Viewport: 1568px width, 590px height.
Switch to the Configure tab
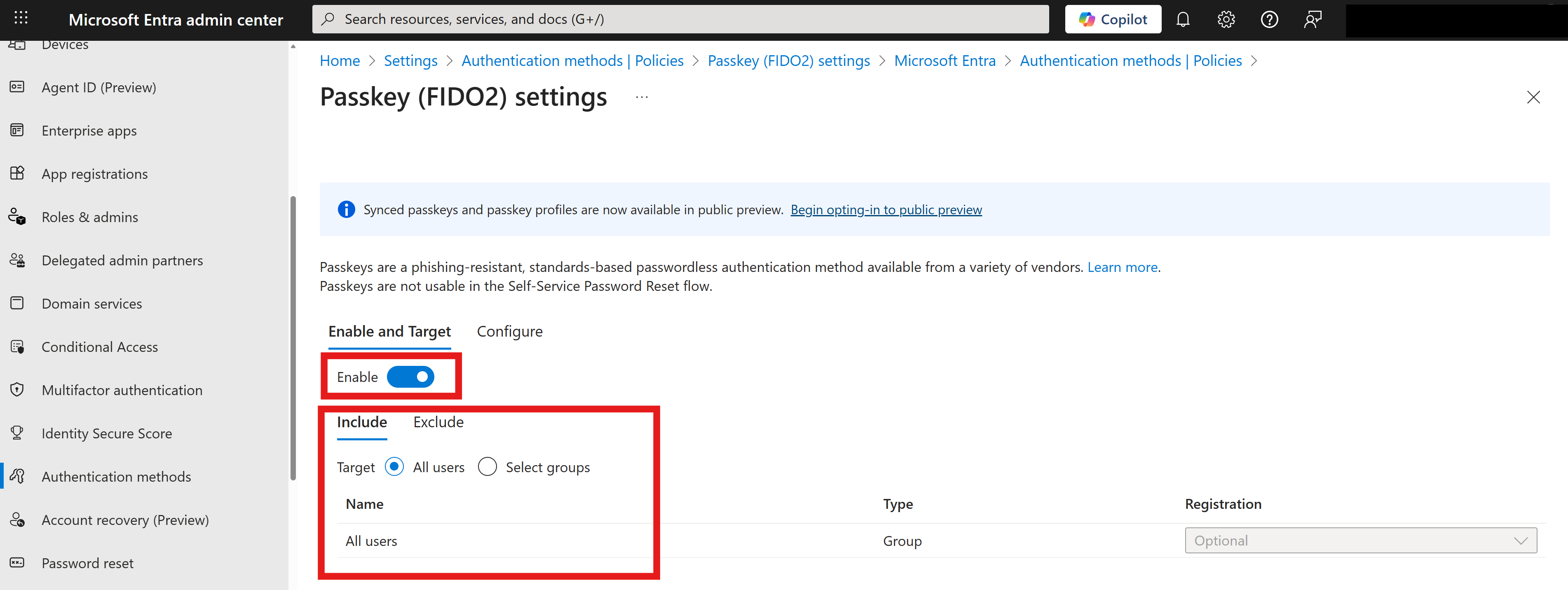pos(509,331)
